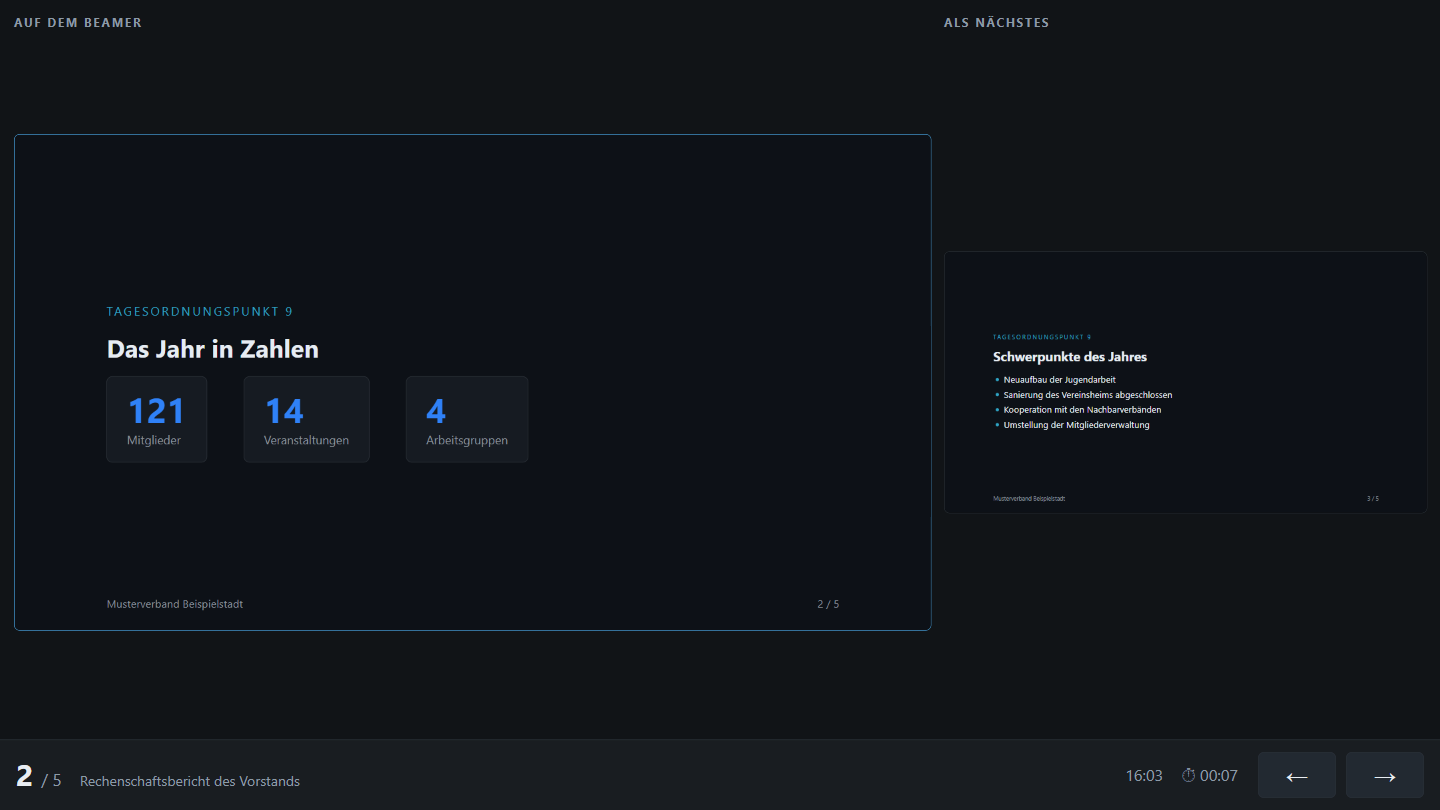Select the large current slide number 2
1440x810 pixels.
[x=24, y=776]
